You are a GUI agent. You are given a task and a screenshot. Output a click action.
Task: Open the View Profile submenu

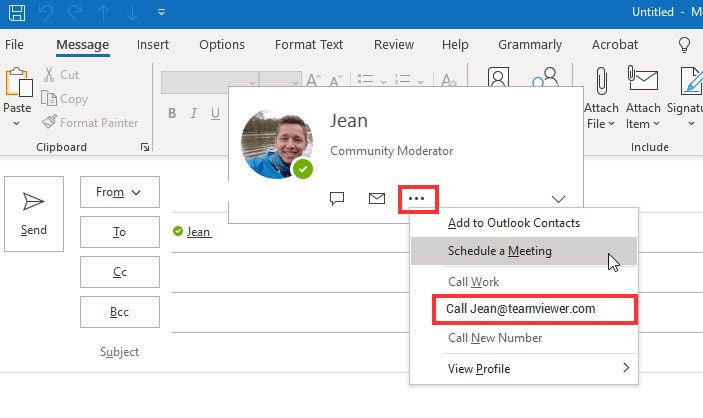click(524, 369)
